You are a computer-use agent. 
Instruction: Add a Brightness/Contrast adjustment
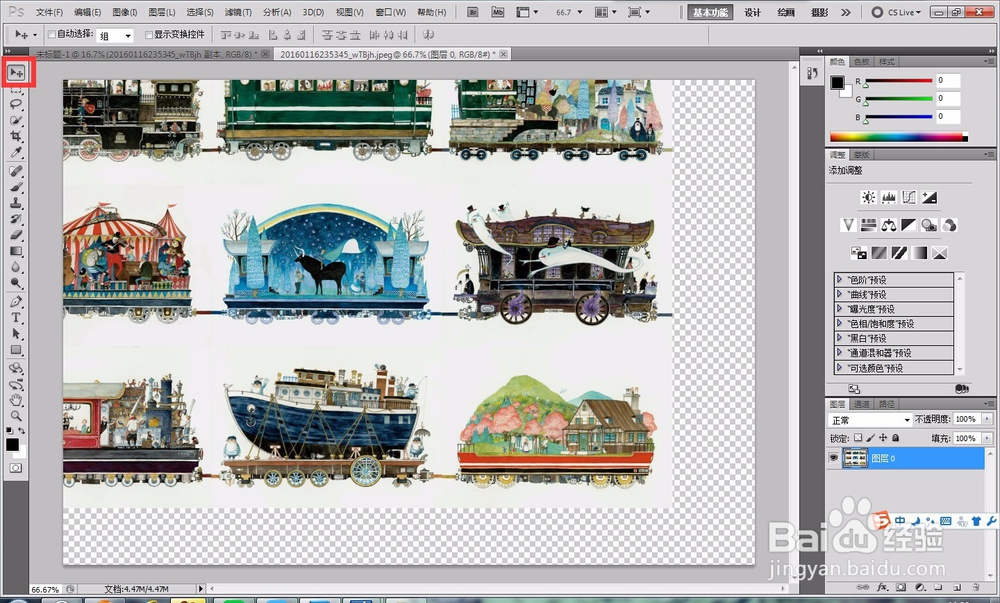[868, 198]
